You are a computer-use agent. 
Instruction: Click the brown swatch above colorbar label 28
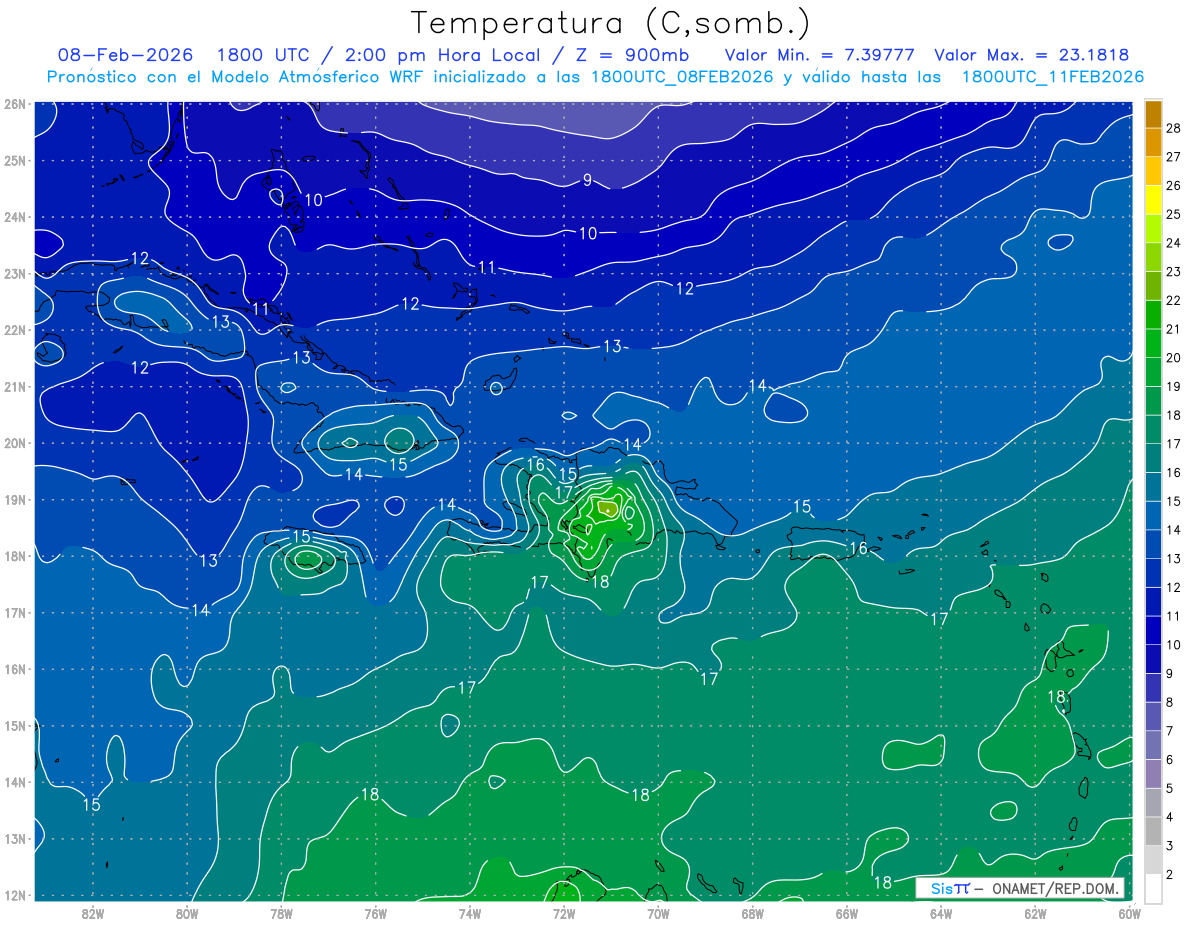[1153, 114]
